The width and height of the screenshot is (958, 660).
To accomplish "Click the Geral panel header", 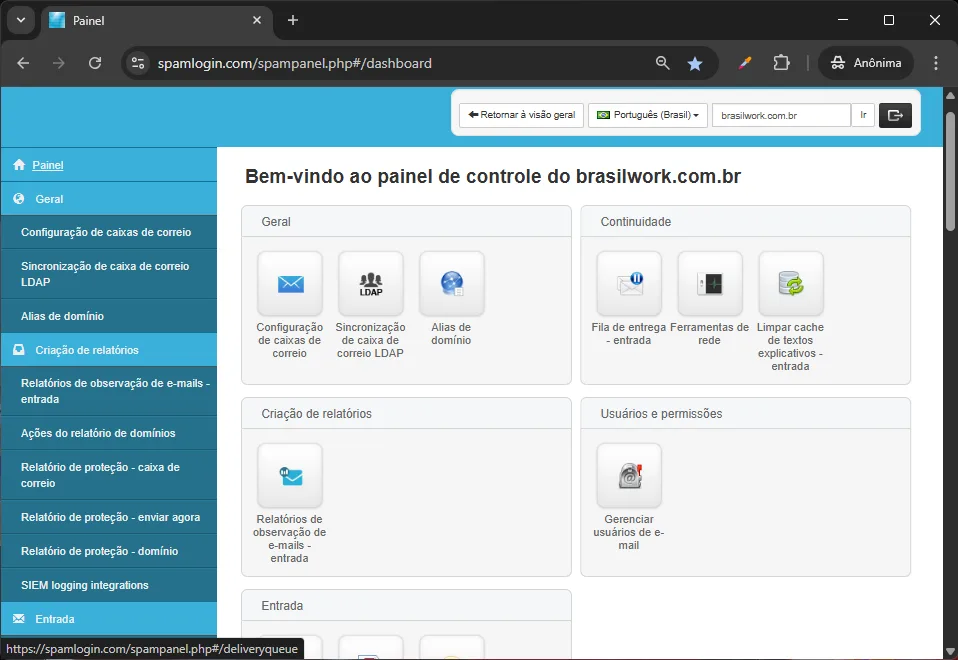I will pos(406,221).
